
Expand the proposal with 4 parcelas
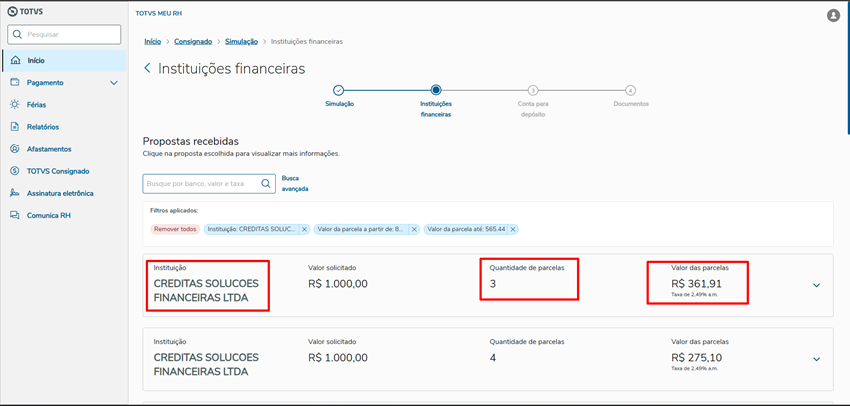pyautogui.click(x=816, y=359)
